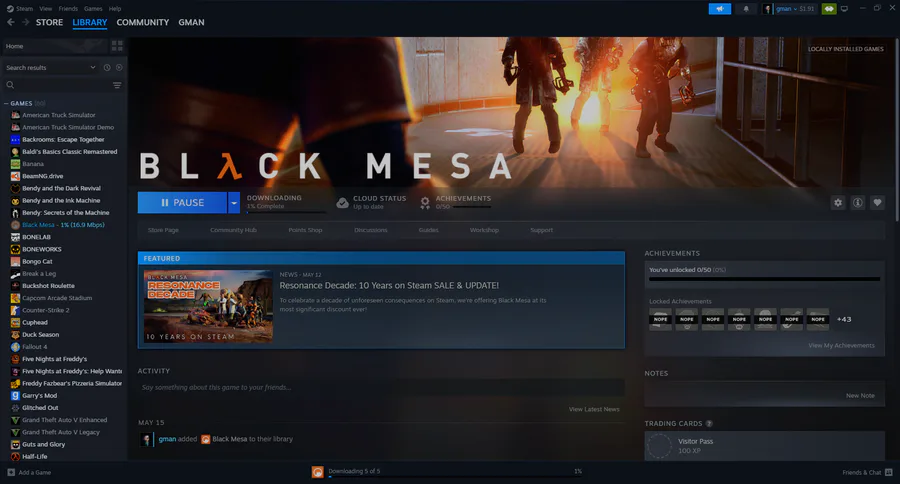
Task: Pause the Black Mesa download
Action: (183, 203)
